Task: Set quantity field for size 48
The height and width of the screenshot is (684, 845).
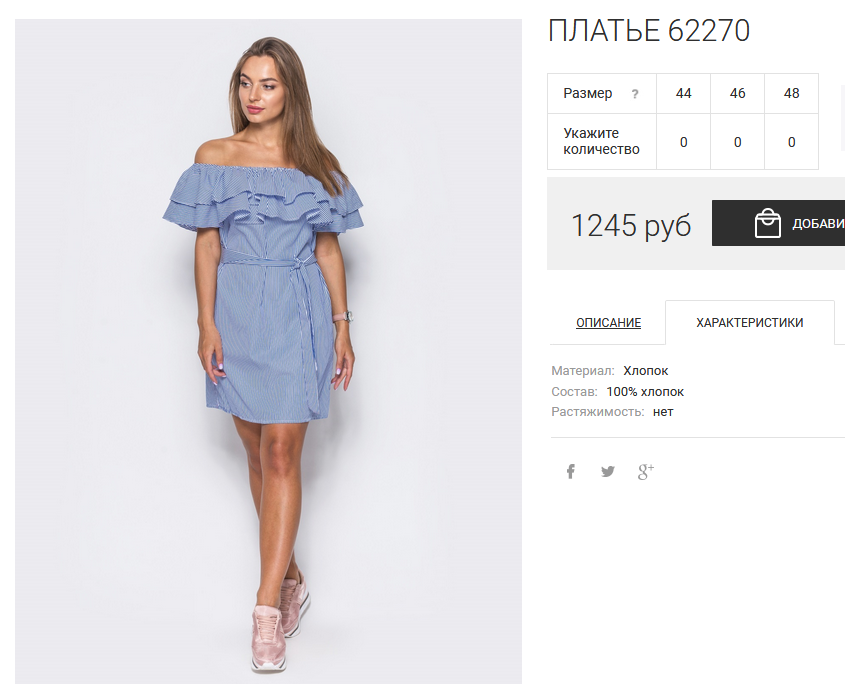Action: (x=791, y=142)
